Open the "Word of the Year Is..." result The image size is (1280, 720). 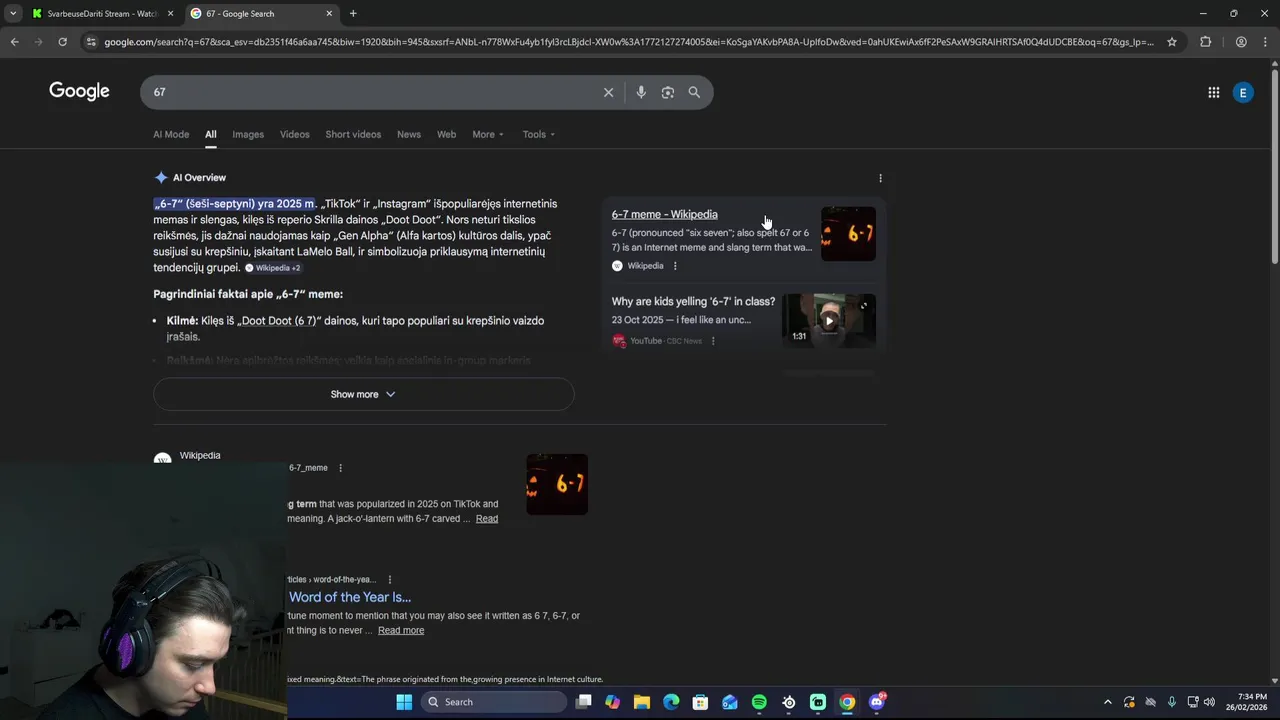350,597
